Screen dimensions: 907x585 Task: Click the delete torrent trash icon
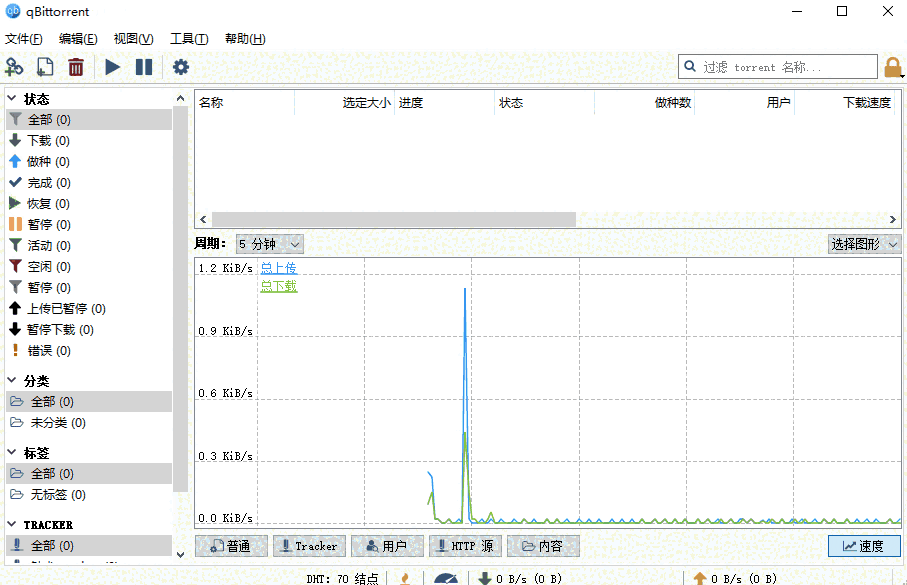point(75,66)
